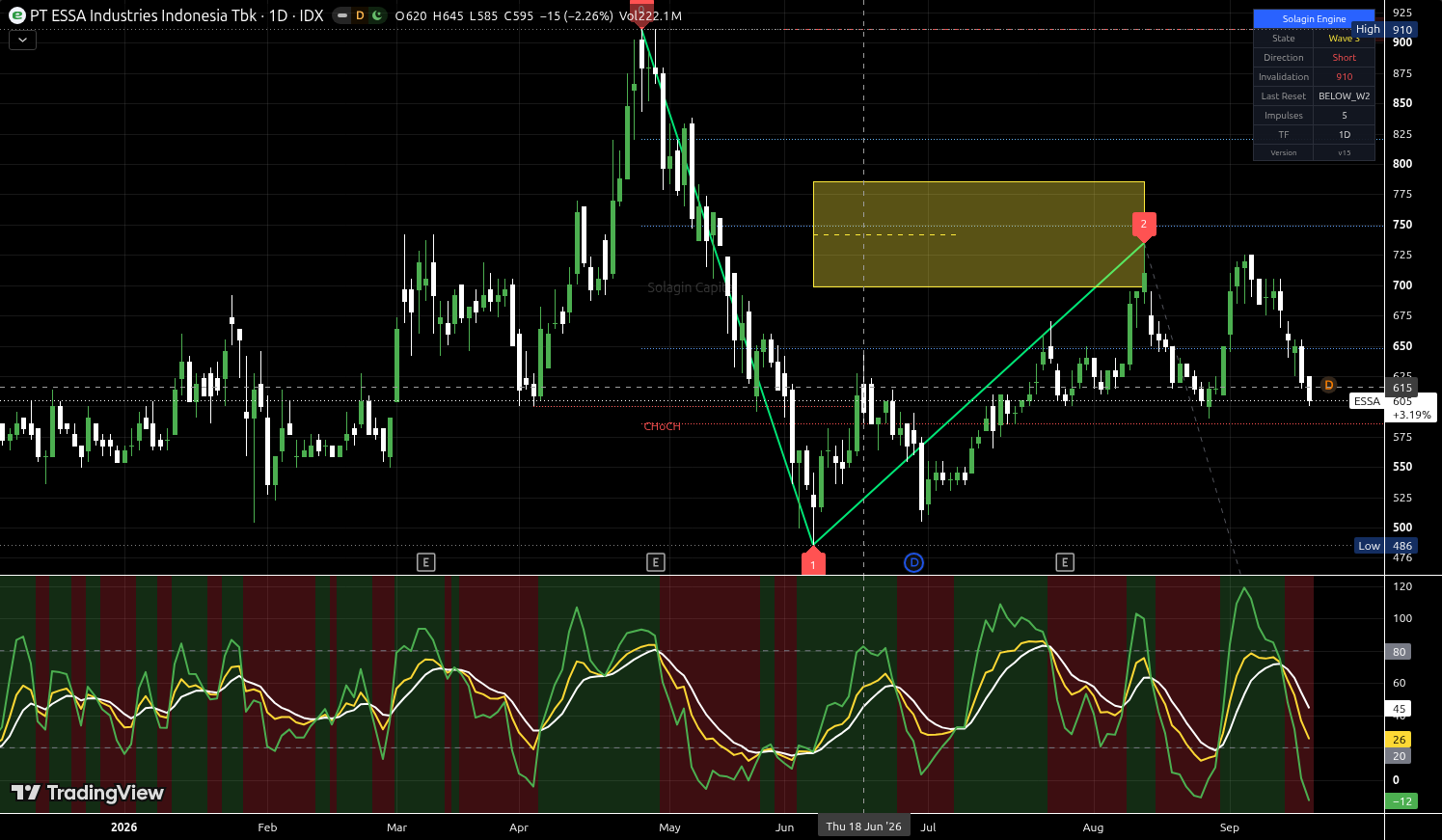The height and width of the screenshot is (840, 1442).
Task: Click the Thu 18 Jun '26 crosshair date label
Action: tap(863, 826)
